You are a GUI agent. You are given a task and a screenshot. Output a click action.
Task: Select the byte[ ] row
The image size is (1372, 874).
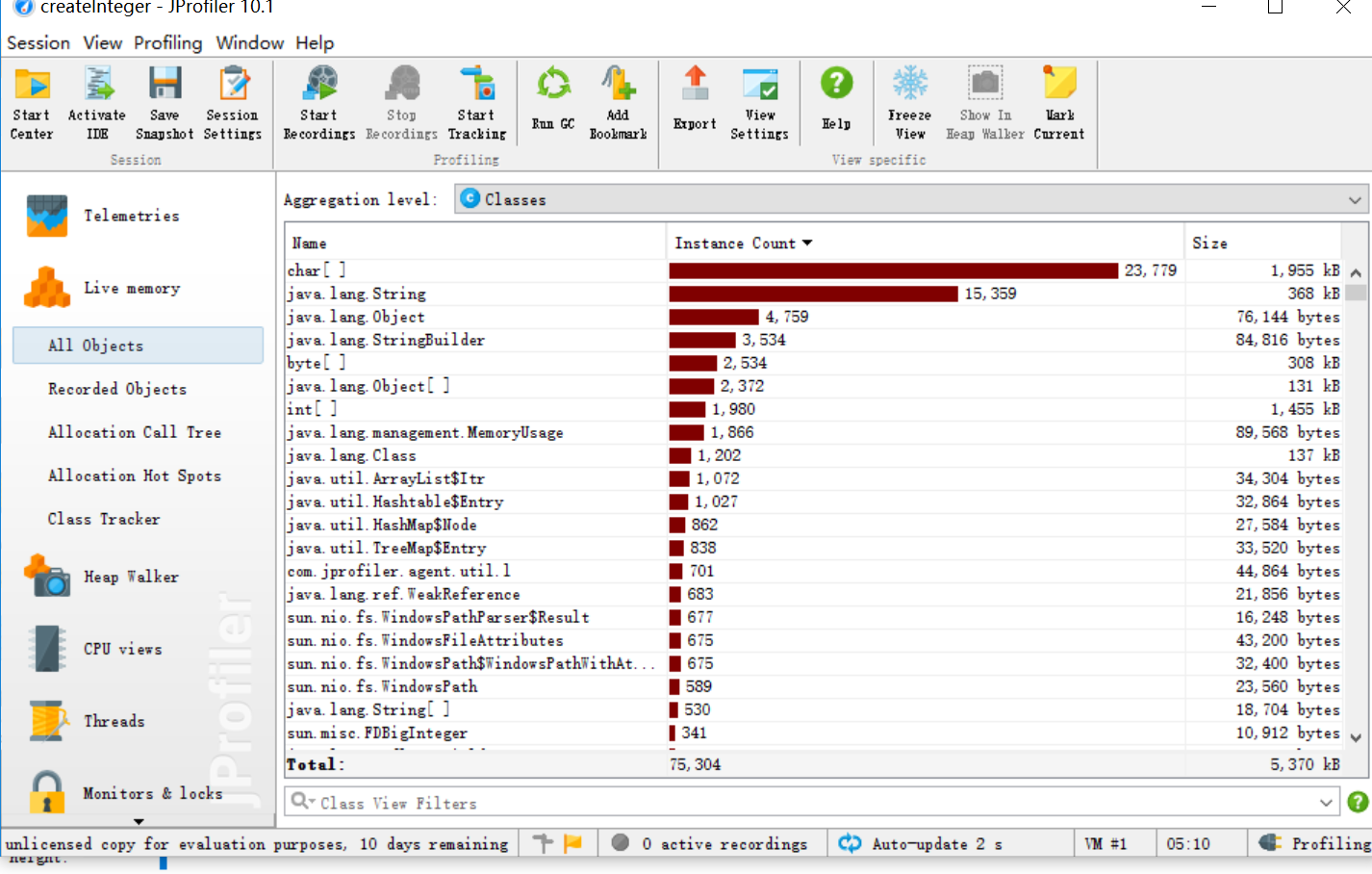pyautogui.click(x=814, y=363)
